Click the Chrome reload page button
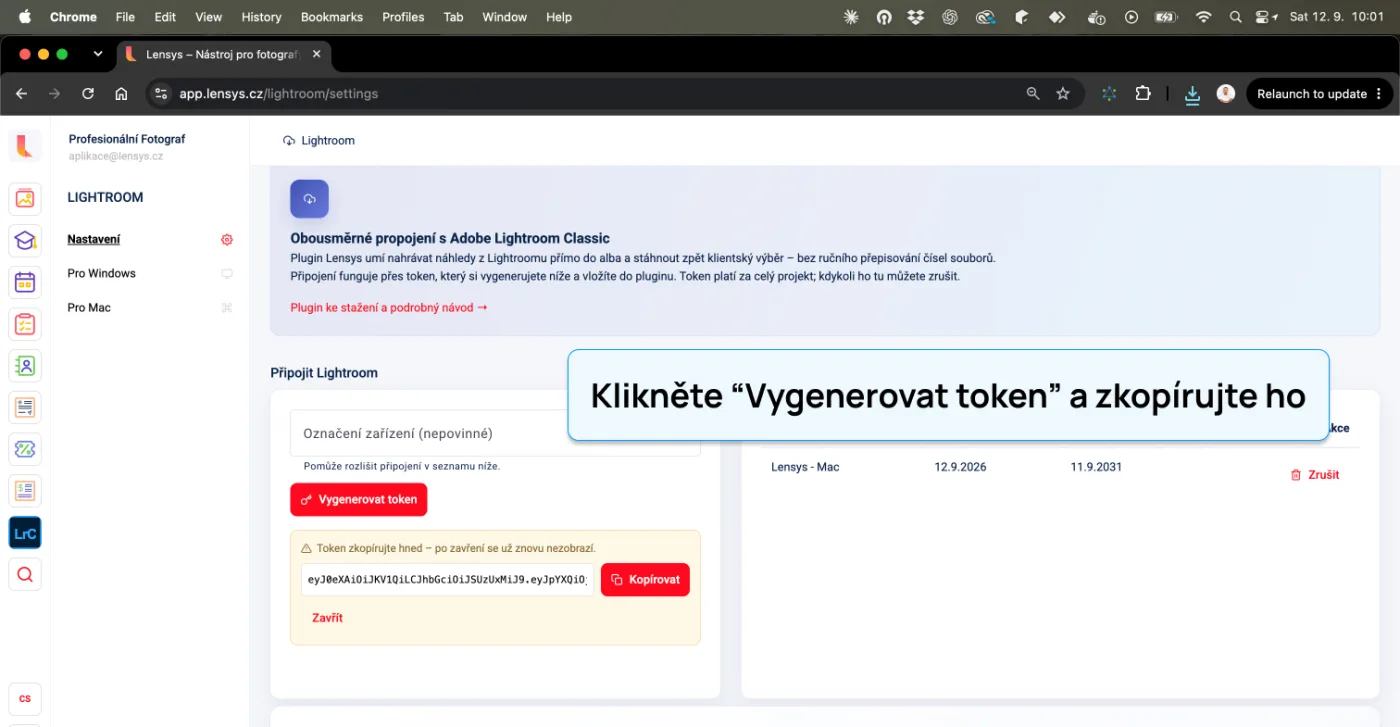The width and height of the screenshot is (1400, 727). coord(88,93)
